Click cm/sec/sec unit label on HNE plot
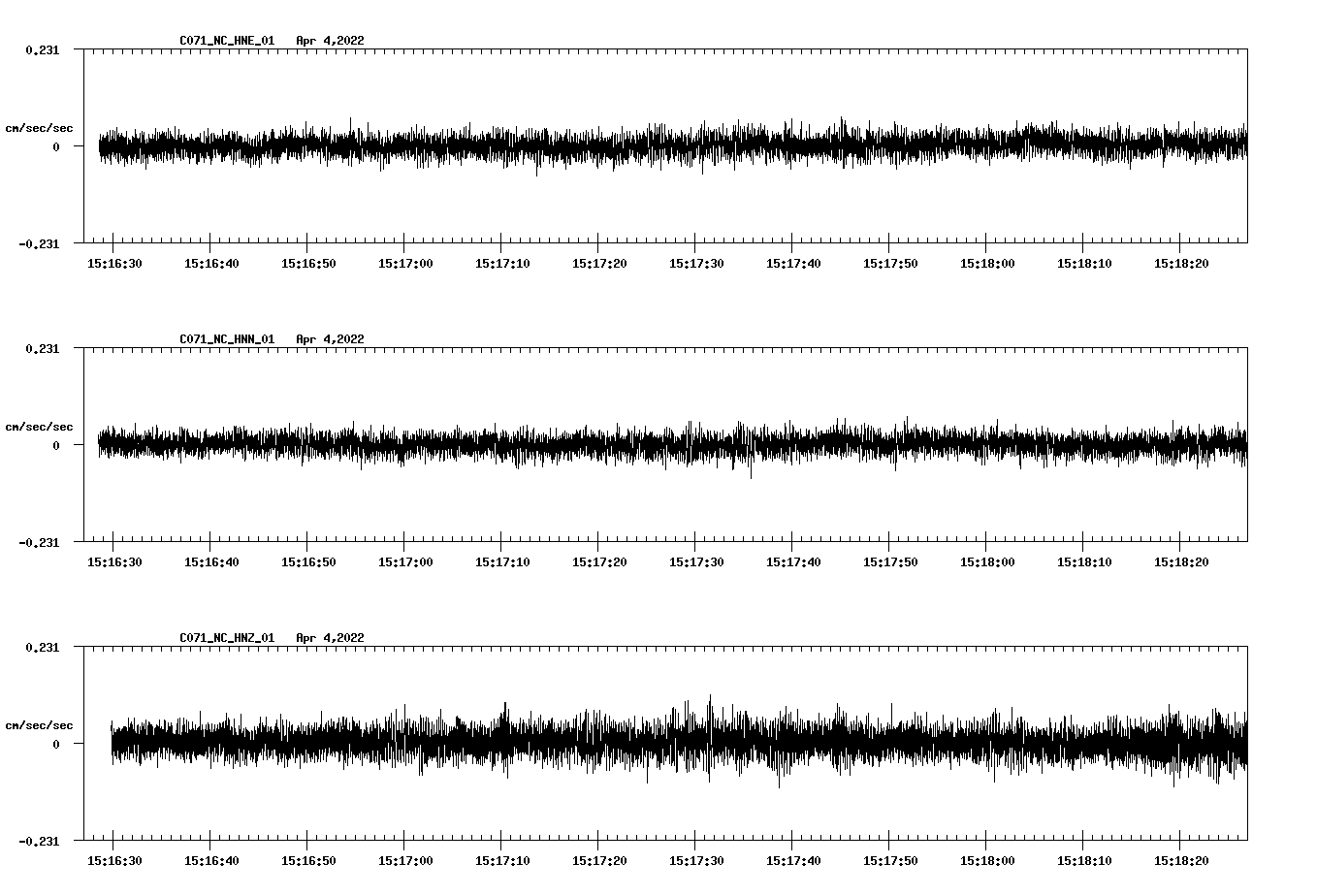Screen dimensions: 1317x896 point(40,128)
